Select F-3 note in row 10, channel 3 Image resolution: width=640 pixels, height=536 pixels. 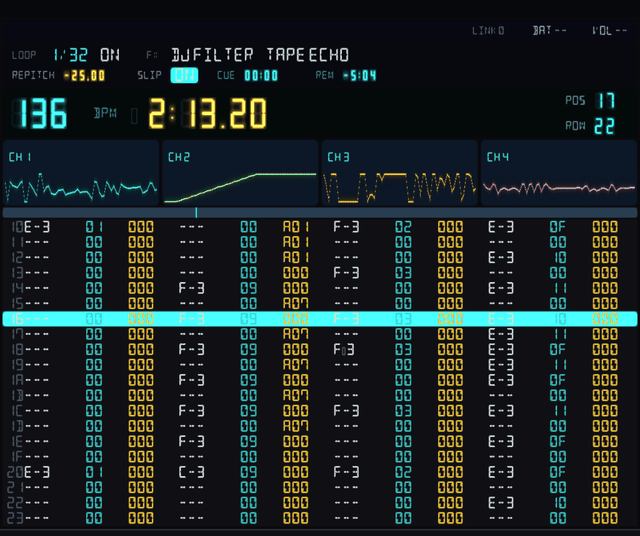point(346,227)
